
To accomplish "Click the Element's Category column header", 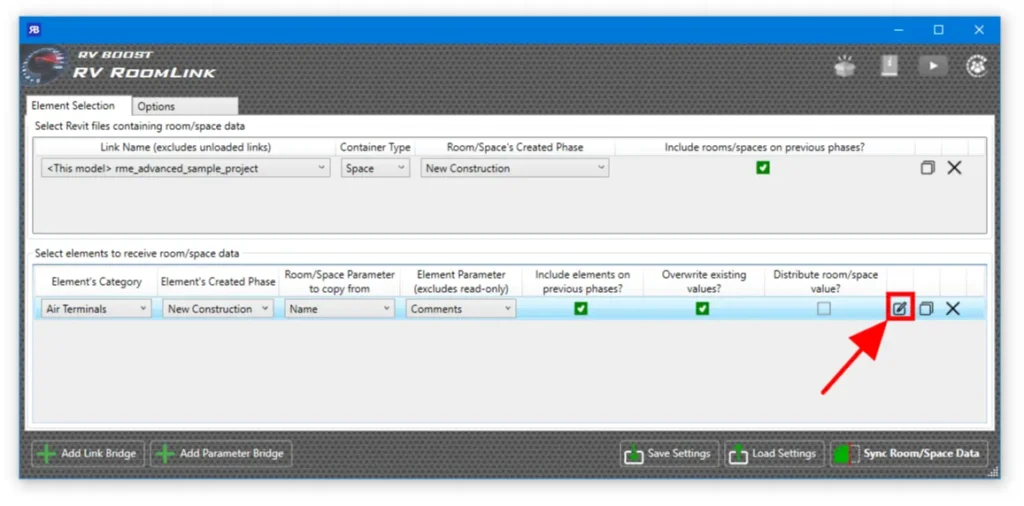I will pos(97,281).
